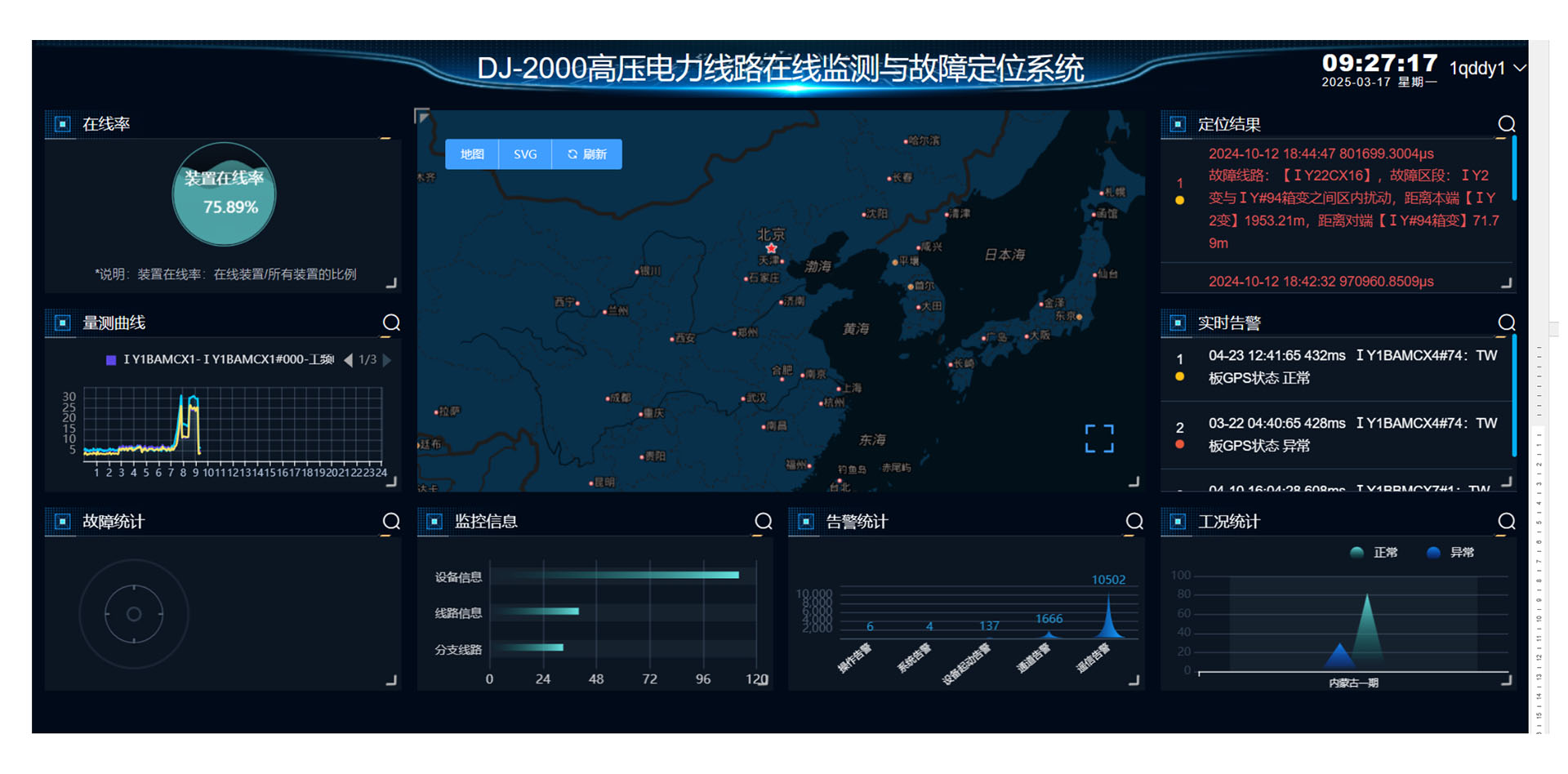Image resolution: width=1568 pixels, height=774 pixels.
Task: Switch to the SVG map view tab
Action: click(x=524, y=153)
